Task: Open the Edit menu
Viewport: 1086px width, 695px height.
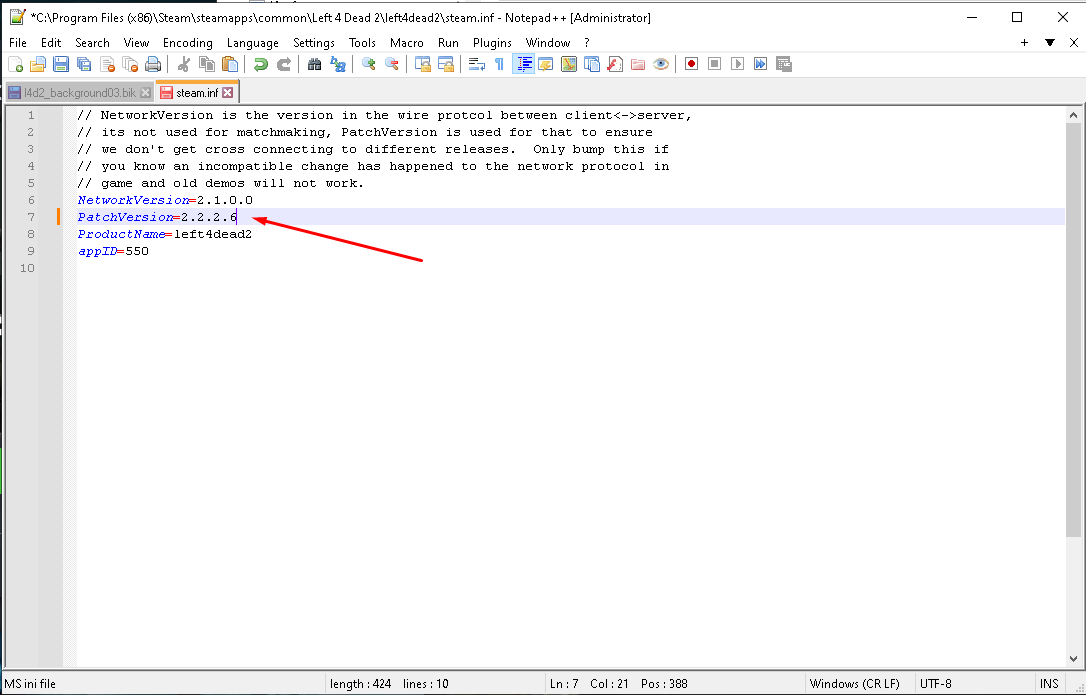Action: coord(51,43)
